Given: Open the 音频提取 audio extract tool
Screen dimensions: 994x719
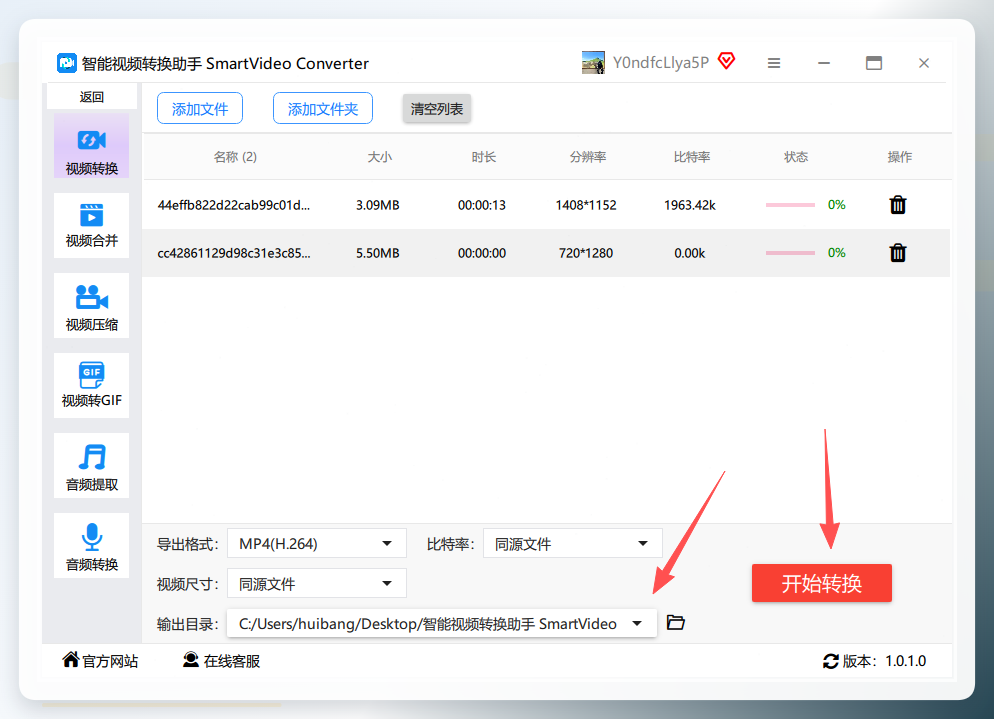Looking at the screenshot, I should [x=91, y=465].
